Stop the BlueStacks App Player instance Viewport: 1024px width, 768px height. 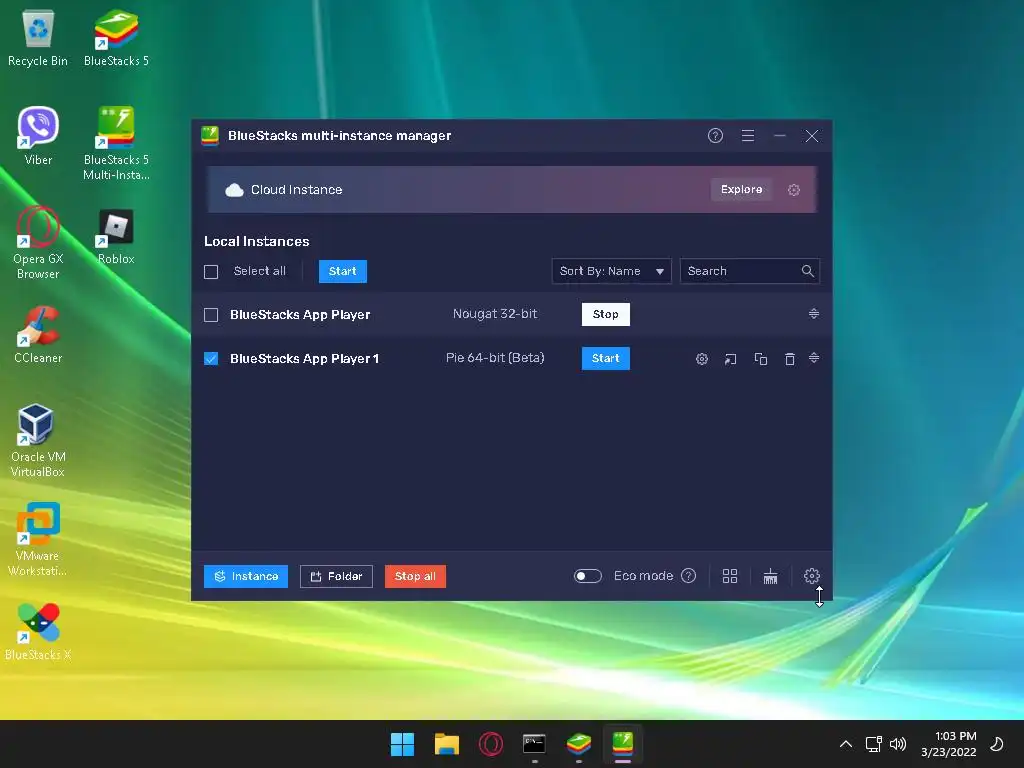(x=605, y=314)
